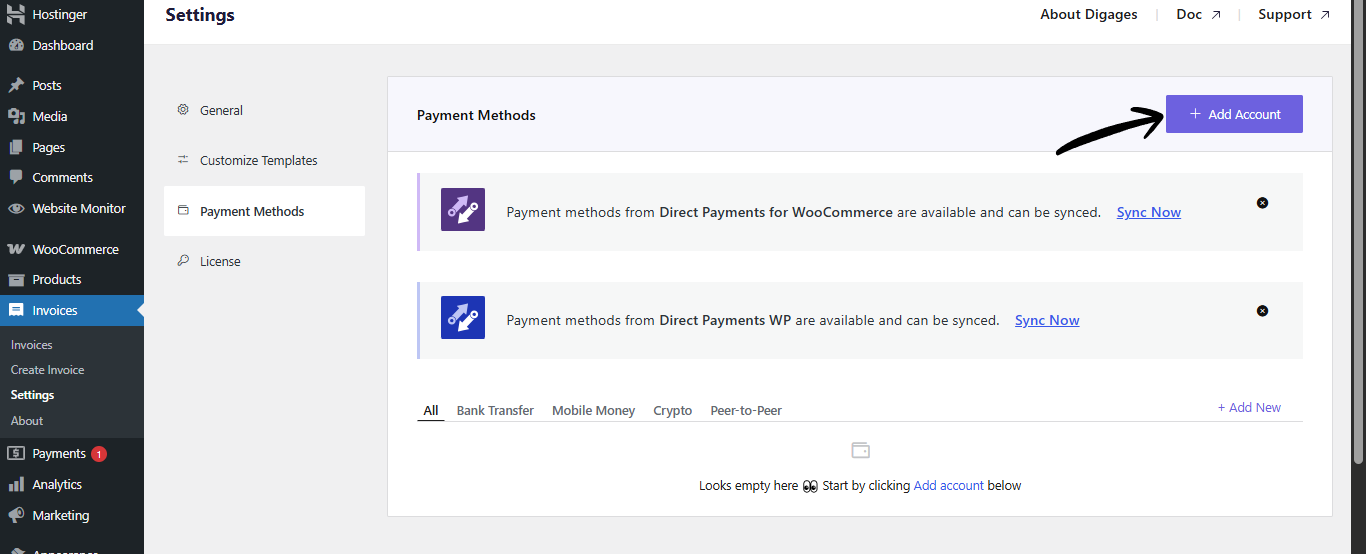This screenshot has height=554, width=1366.
Task: Click the Comments speech bubble icon
Action: pos(16,177)
